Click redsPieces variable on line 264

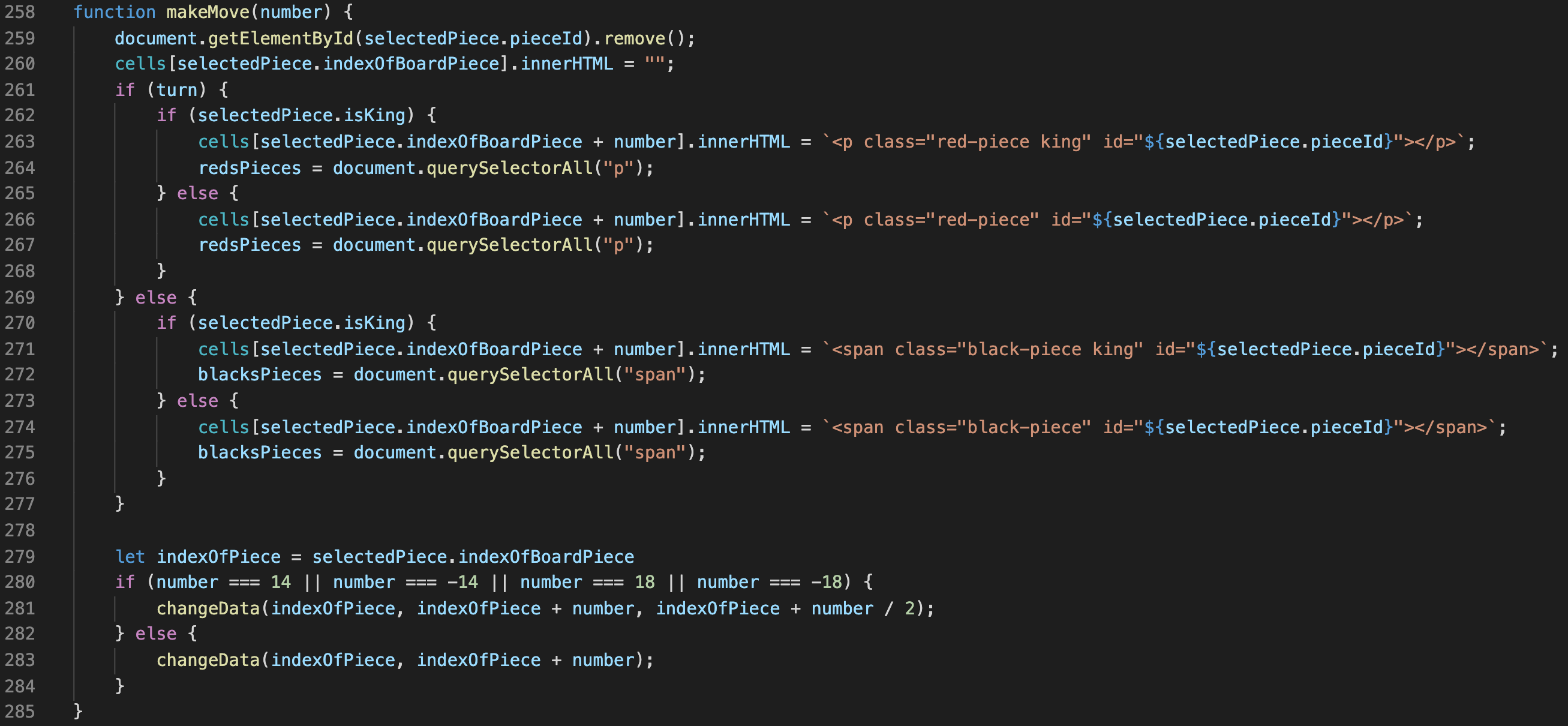pyautogui.click(x=250, y=168)
